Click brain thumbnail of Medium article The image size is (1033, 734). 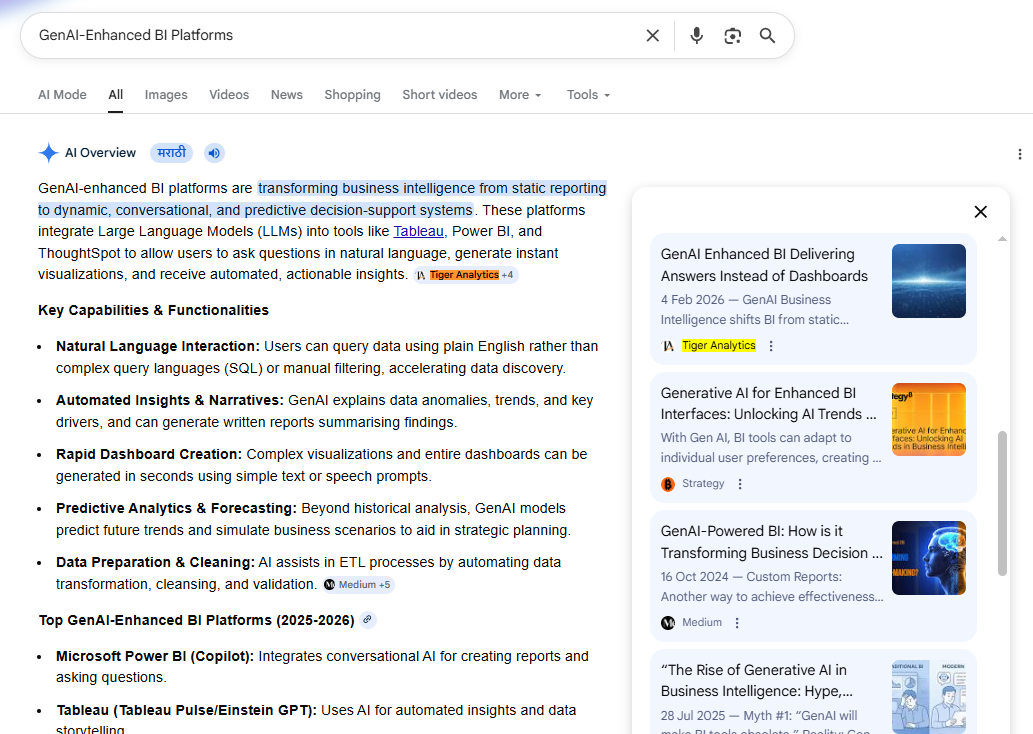coord(929,558)
